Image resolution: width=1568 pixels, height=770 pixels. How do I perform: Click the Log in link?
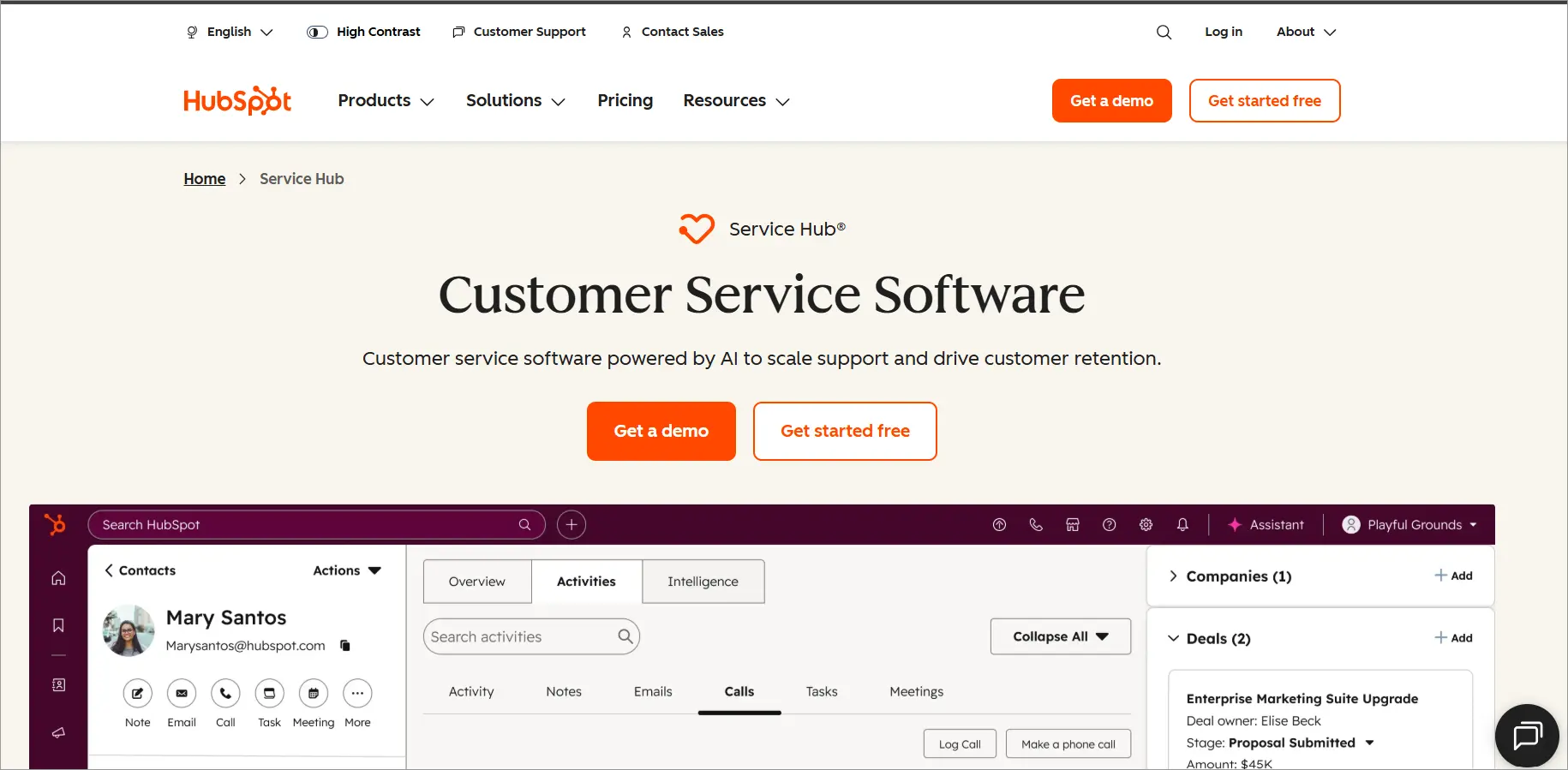coord(1224,32)
